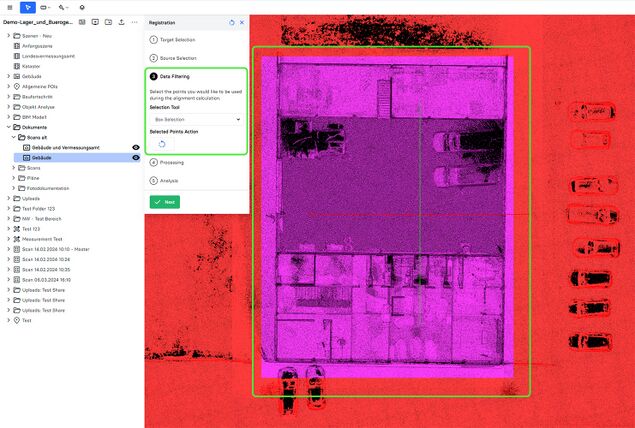Screen dimensions: 635x428
Task: Open the more options ellipsis in the project header
Action: [135, 21]
